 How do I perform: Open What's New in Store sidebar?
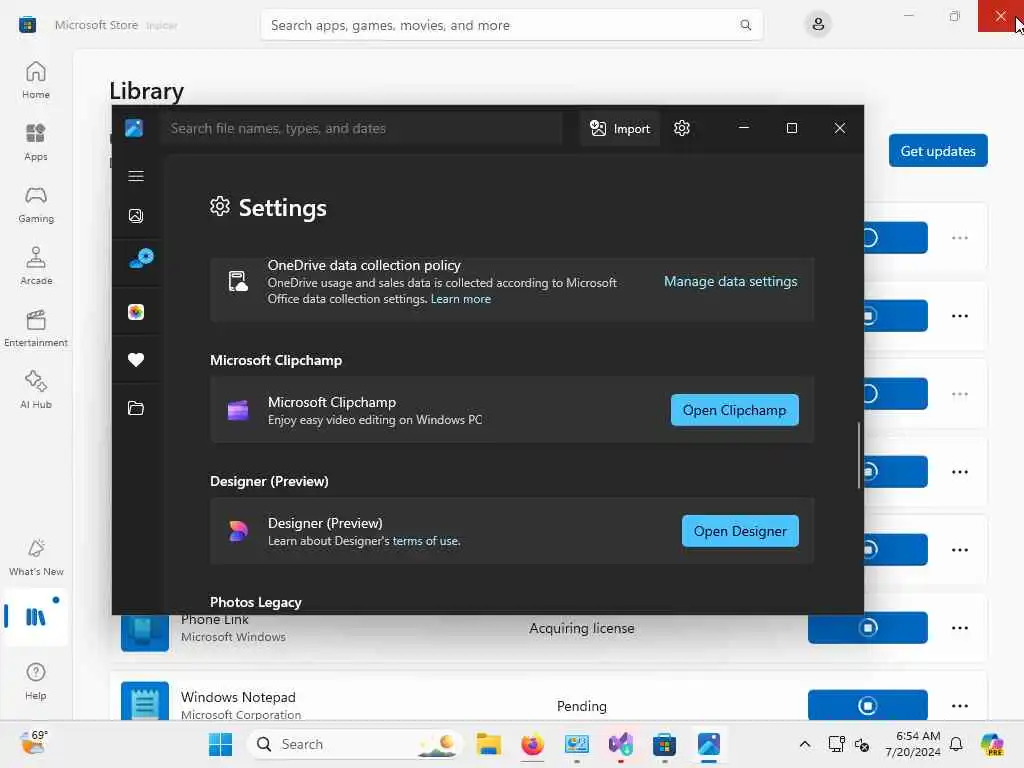(x=36, y=557)
